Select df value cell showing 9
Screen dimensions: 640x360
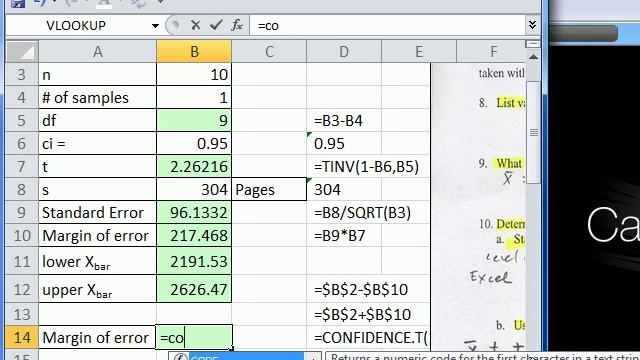click(x=194, y=120)
